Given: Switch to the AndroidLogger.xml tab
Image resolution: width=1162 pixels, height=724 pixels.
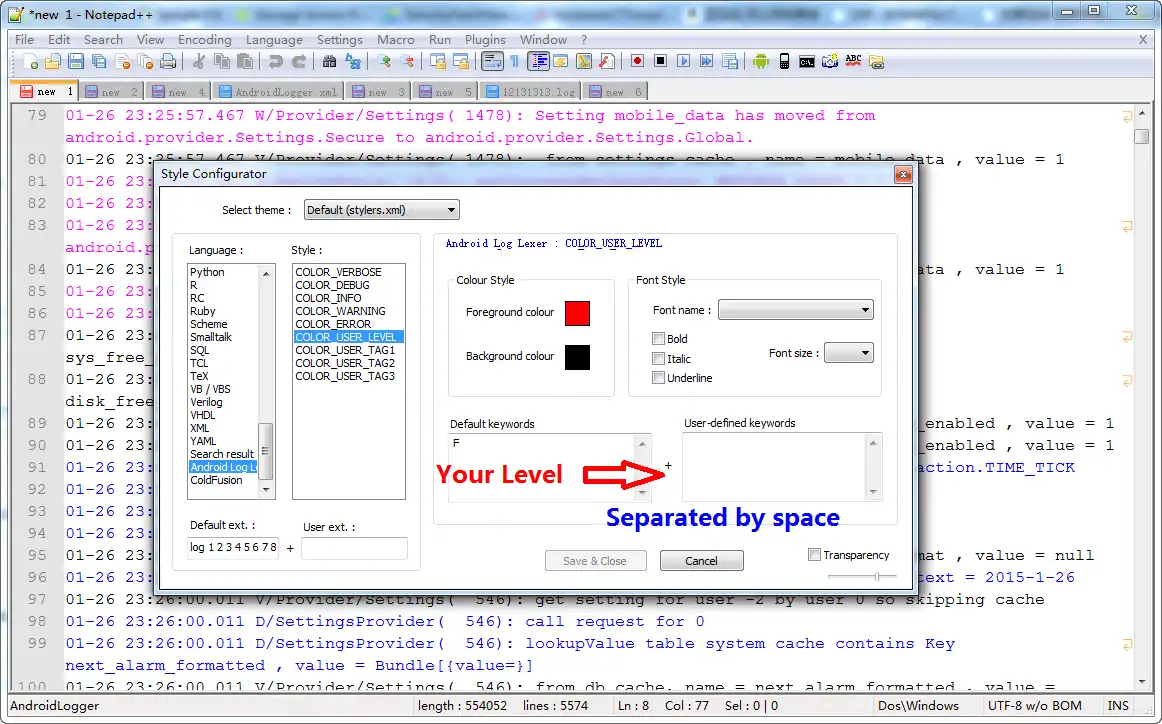Looking at the screenshot, I should (278, 92).
